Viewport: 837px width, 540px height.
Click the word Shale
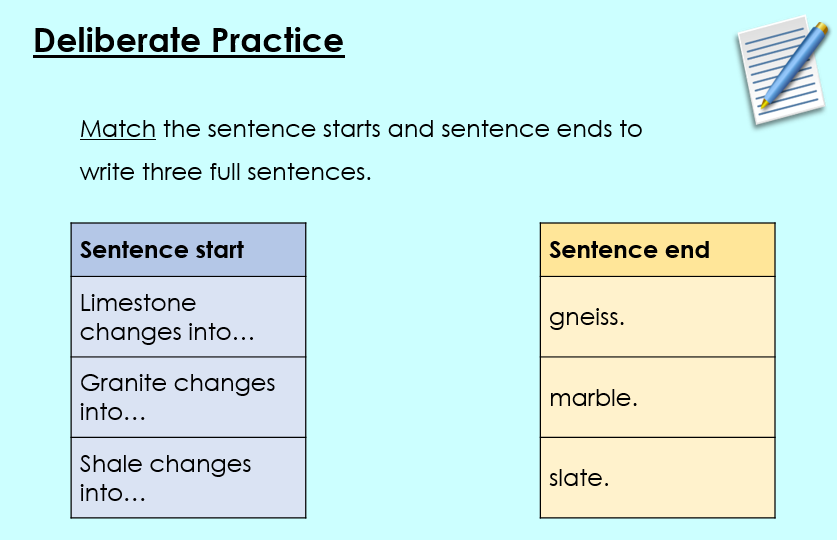click(112, 464)
